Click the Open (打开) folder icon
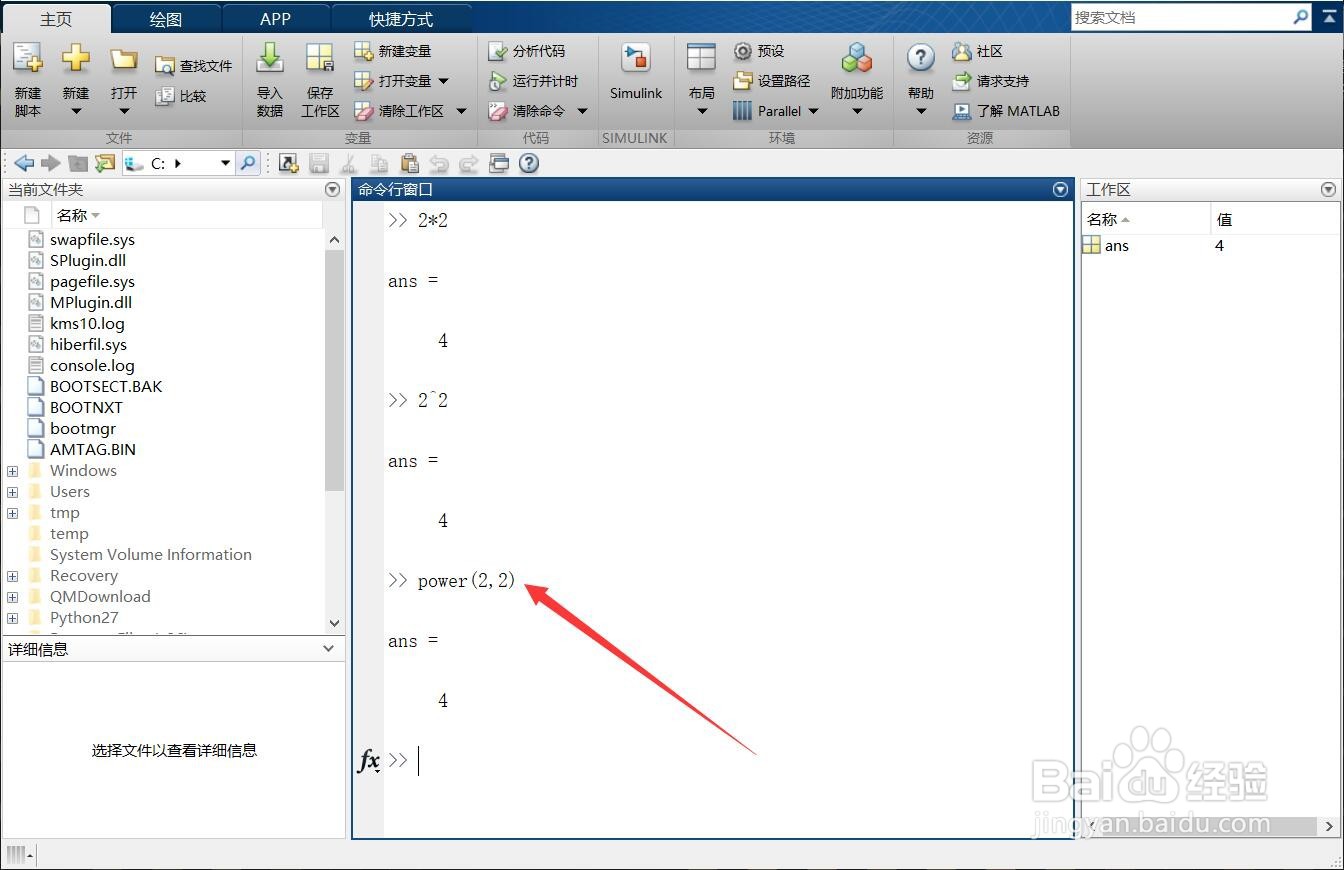Viewport: 1344px width, 870px height. tap(124, 60)
